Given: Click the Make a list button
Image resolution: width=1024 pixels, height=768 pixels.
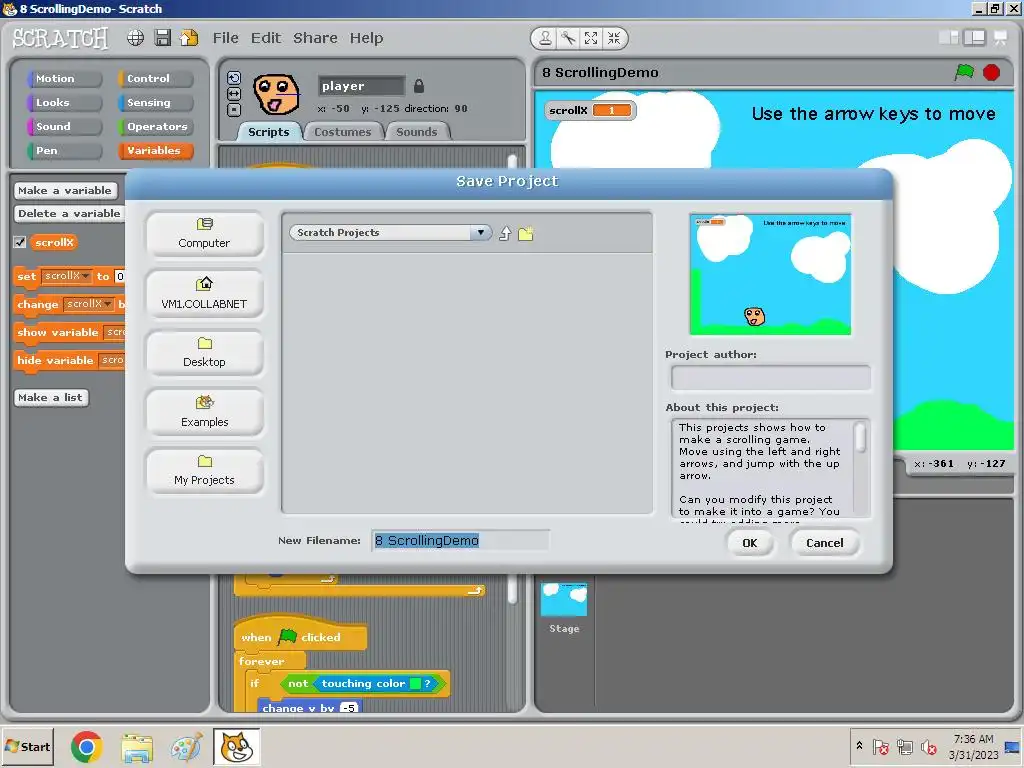Looking at the screenshot, I should click(x=51, y=398).
